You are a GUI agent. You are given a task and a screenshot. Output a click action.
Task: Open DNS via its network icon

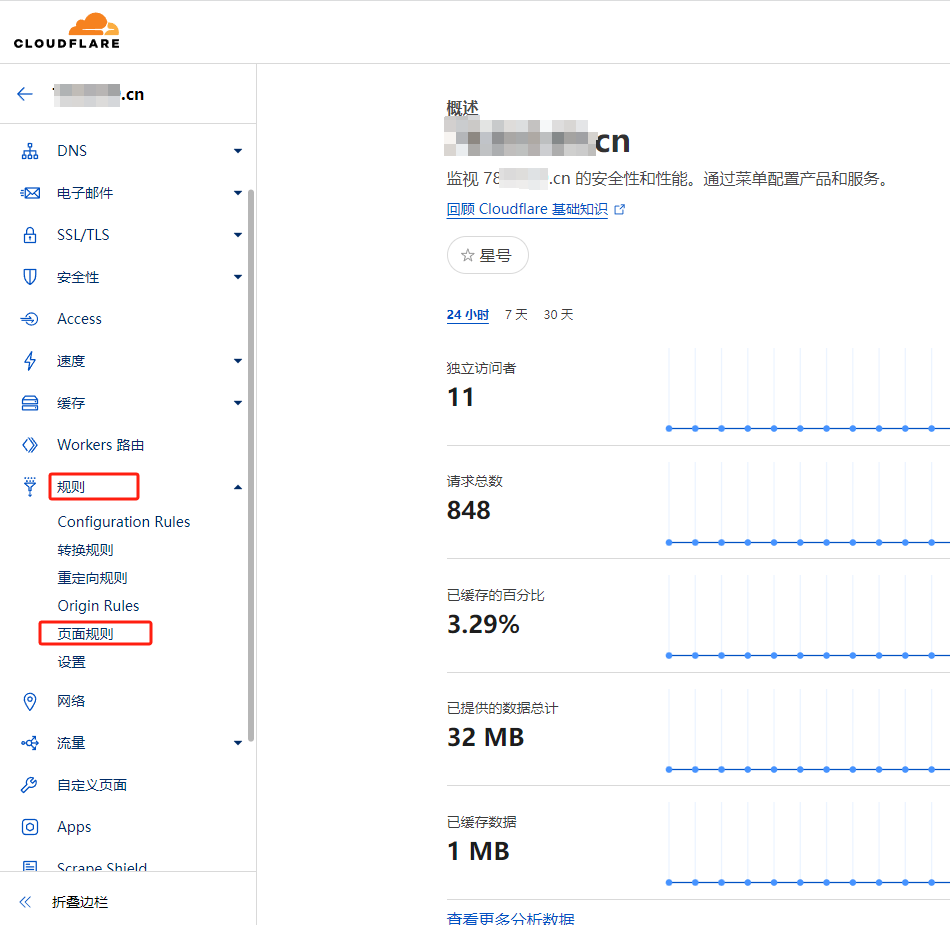pyautogui.click(x=30, y=151)
